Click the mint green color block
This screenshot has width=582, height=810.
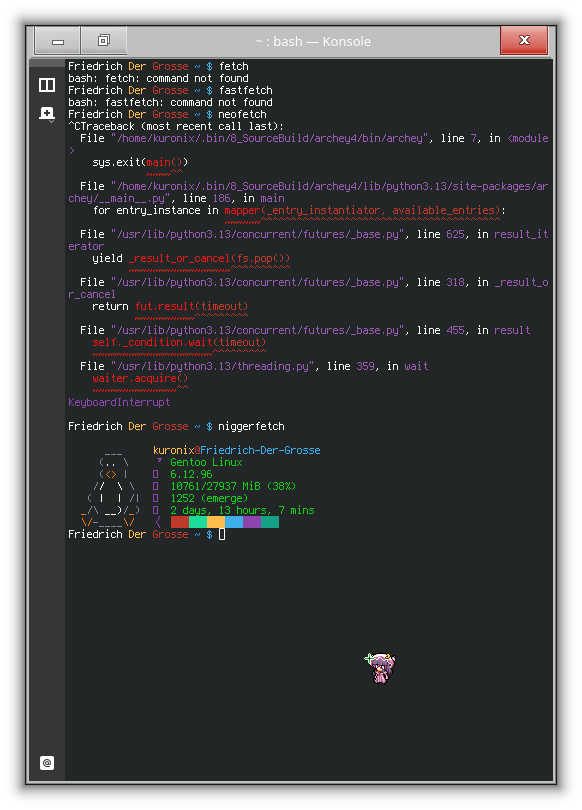tap(198, 522)
